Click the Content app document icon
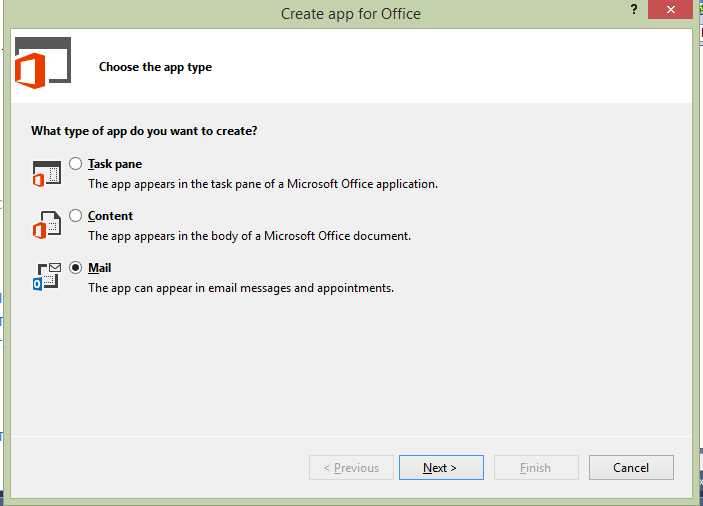 tap(47, 225)
